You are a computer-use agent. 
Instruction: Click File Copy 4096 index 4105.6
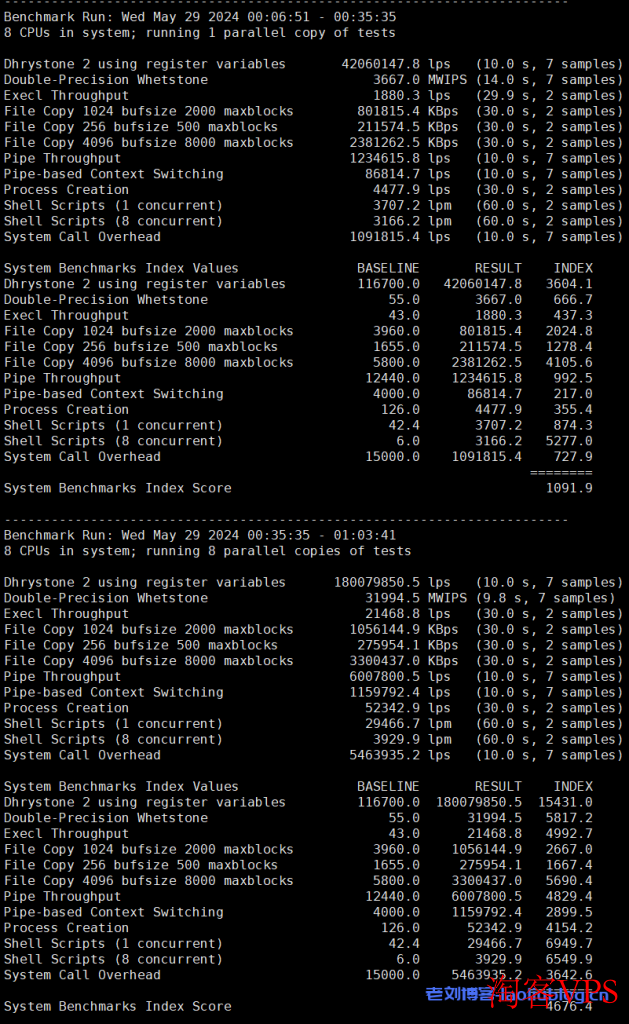coord(569,362)
